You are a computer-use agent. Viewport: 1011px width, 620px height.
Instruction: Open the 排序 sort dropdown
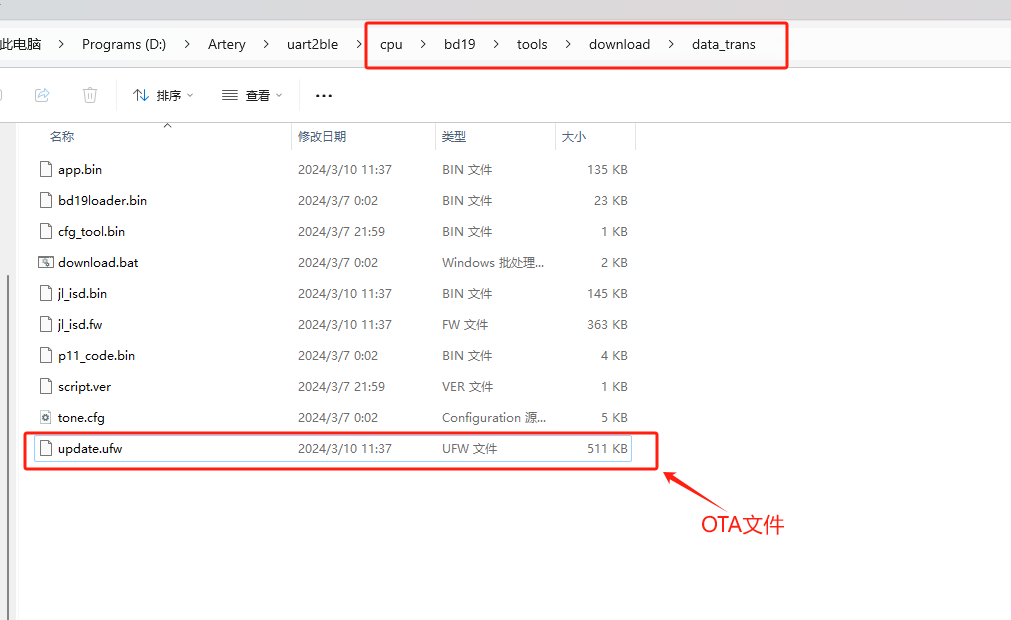coord(162,95)
